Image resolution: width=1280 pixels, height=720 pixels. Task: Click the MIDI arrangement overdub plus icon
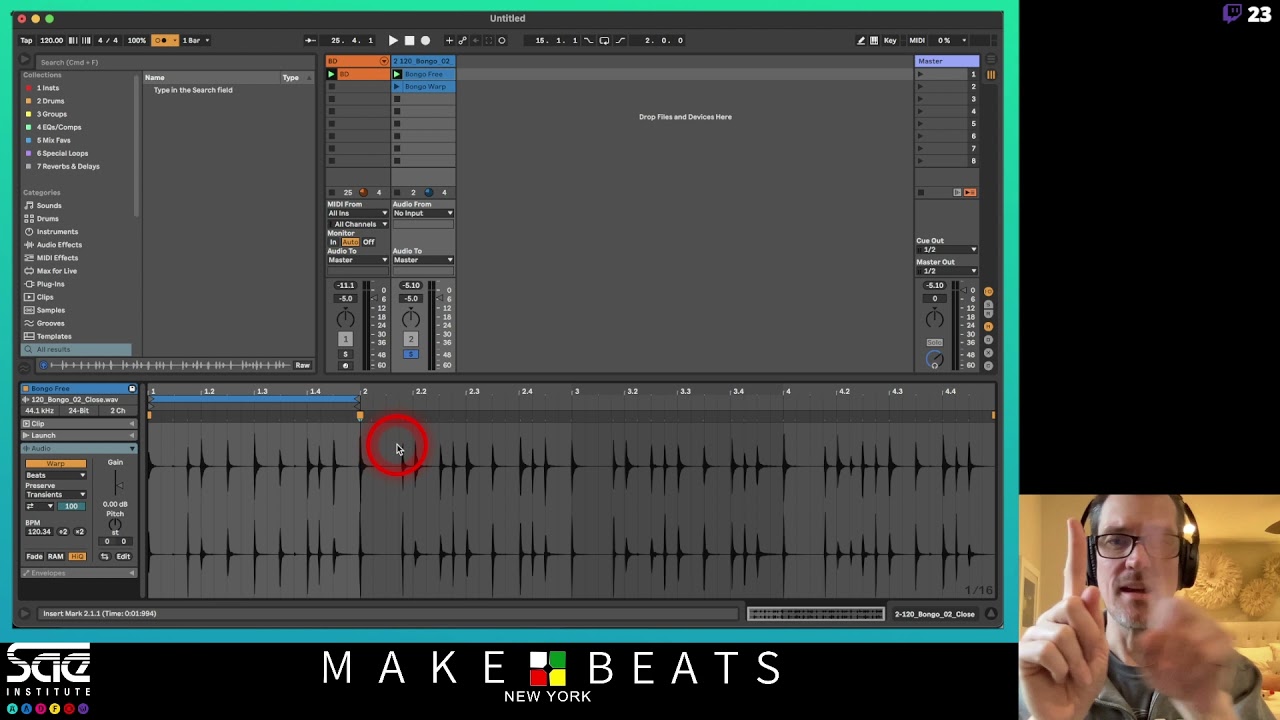click(x=449, y=40)
